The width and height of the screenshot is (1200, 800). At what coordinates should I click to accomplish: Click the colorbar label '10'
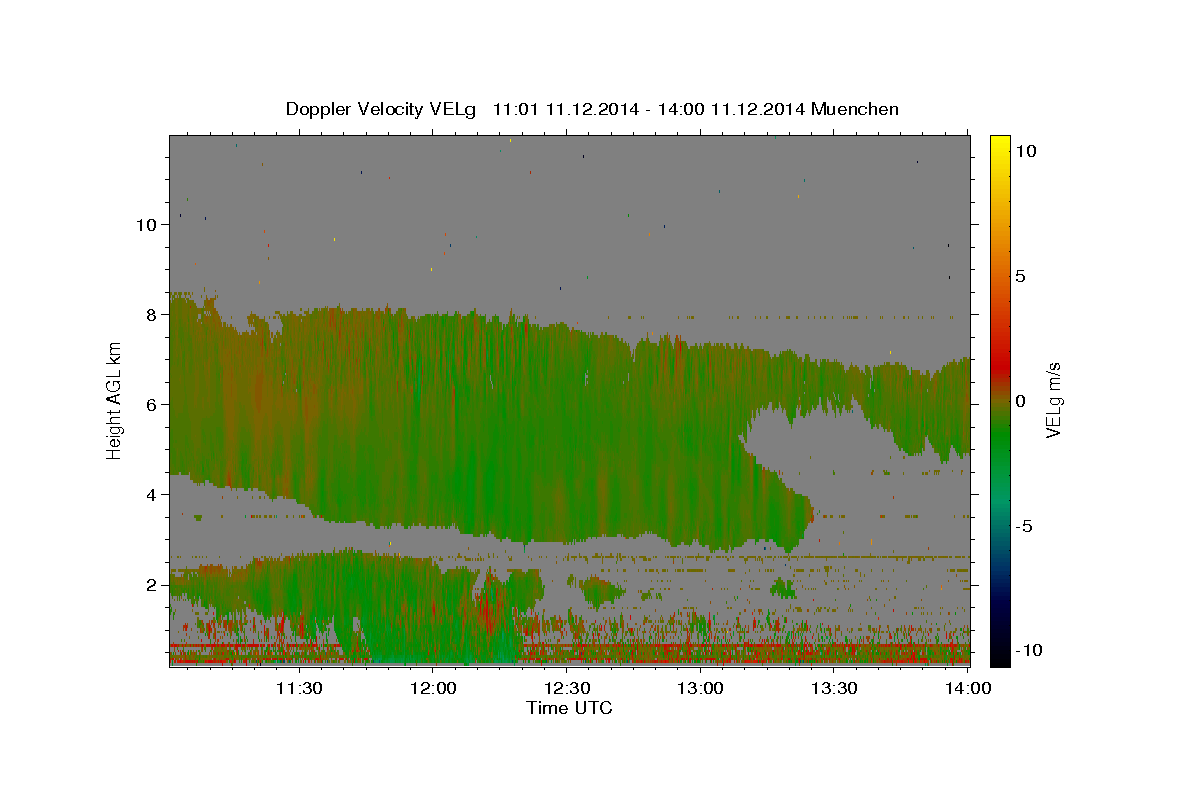(1025, 151)
